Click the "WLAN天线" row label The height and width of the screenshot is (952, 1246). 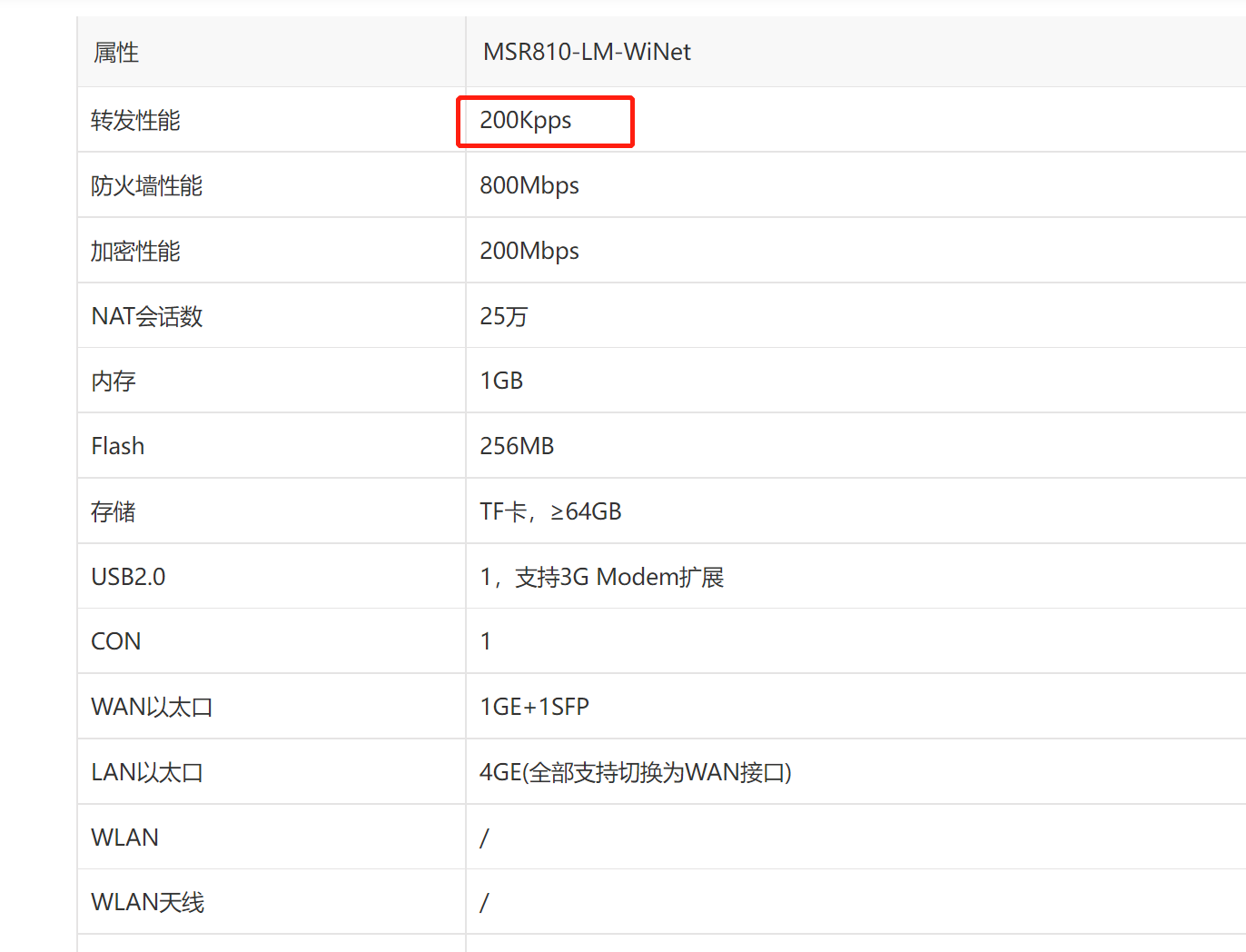click(148, 902)
